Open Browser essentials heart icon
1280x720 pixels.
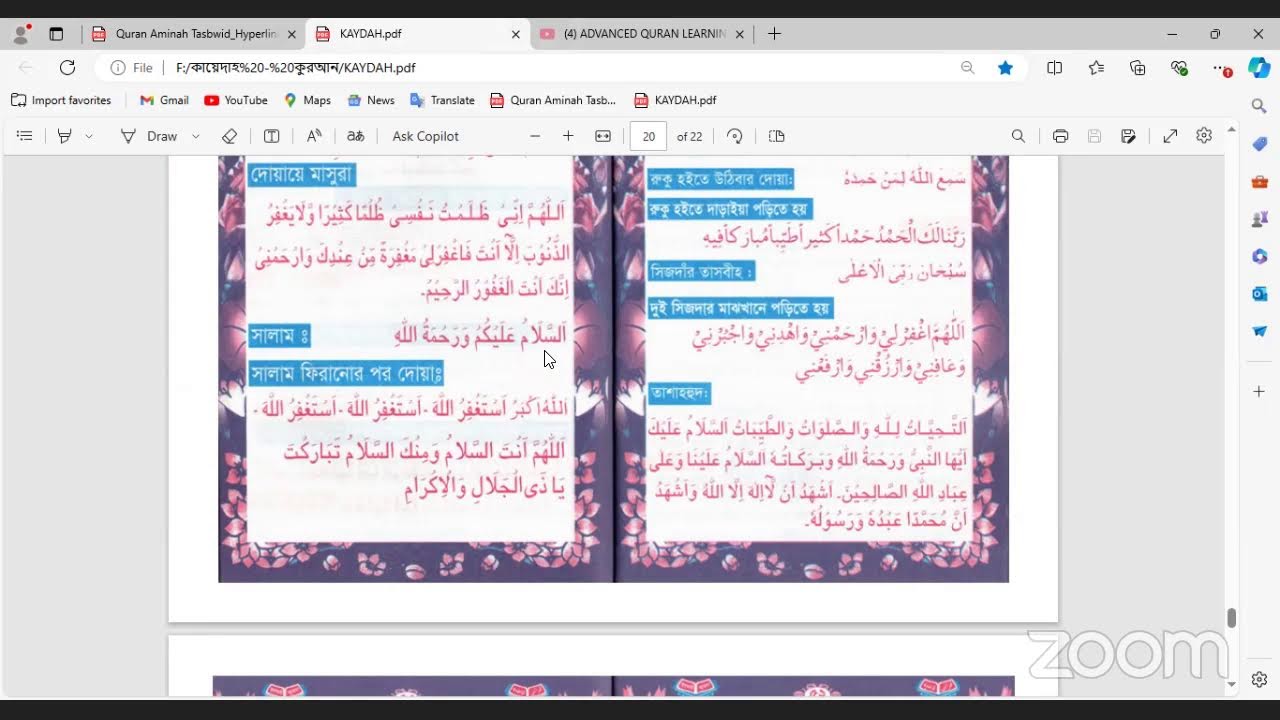click(x=1180, y=68)
